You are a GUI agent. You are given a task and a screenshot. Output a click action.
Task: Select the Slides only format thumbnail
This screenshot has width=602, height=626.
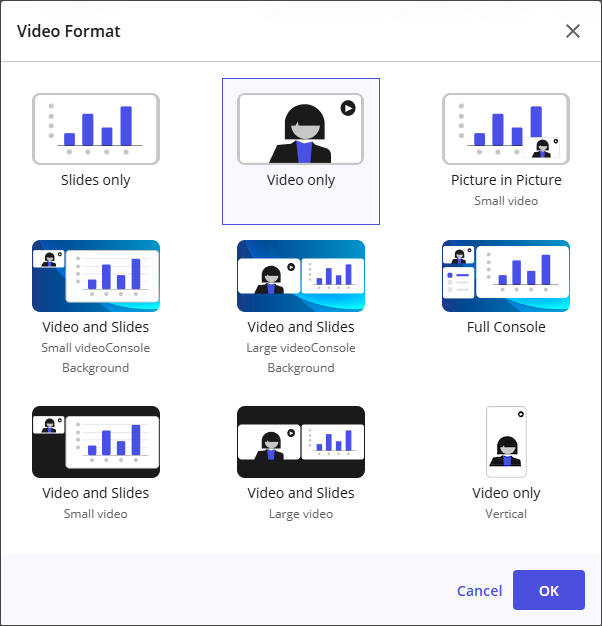(96, 129)
